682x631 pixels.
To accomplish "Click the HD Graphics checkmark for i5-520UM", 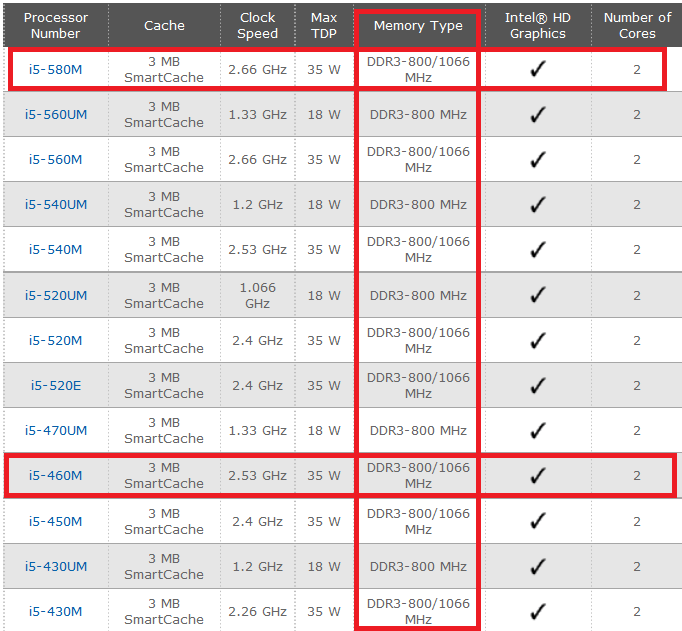I will [538, 294].
